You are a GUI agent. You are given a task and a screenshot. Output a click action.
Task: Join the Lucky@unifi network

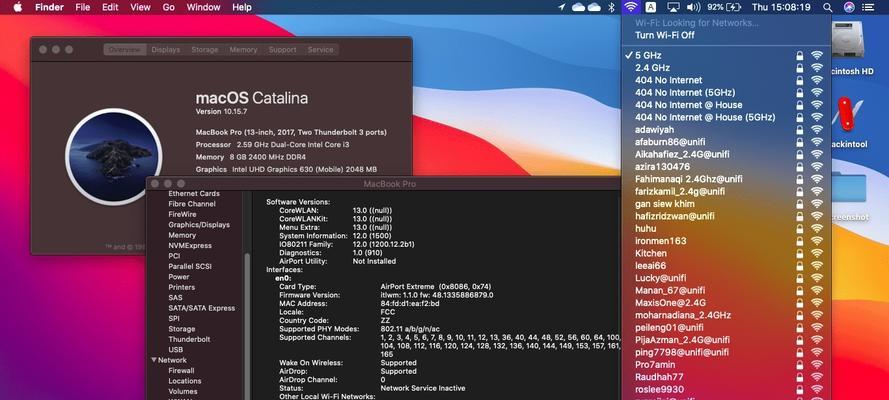[x=726, y=278]
